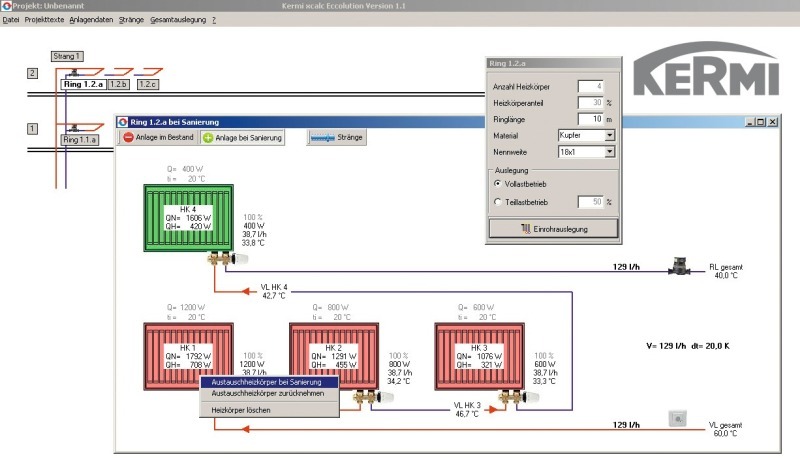Click the VL HK 3 temperature label

click(x=467, y=409)
